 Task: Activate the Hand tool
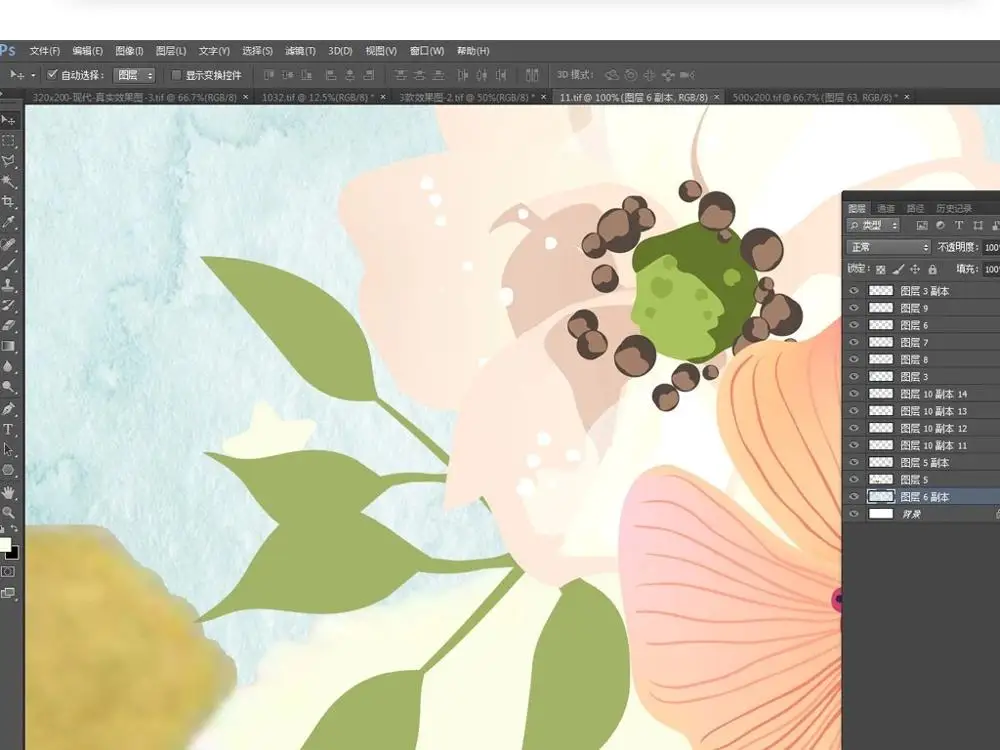click(9, 491)
